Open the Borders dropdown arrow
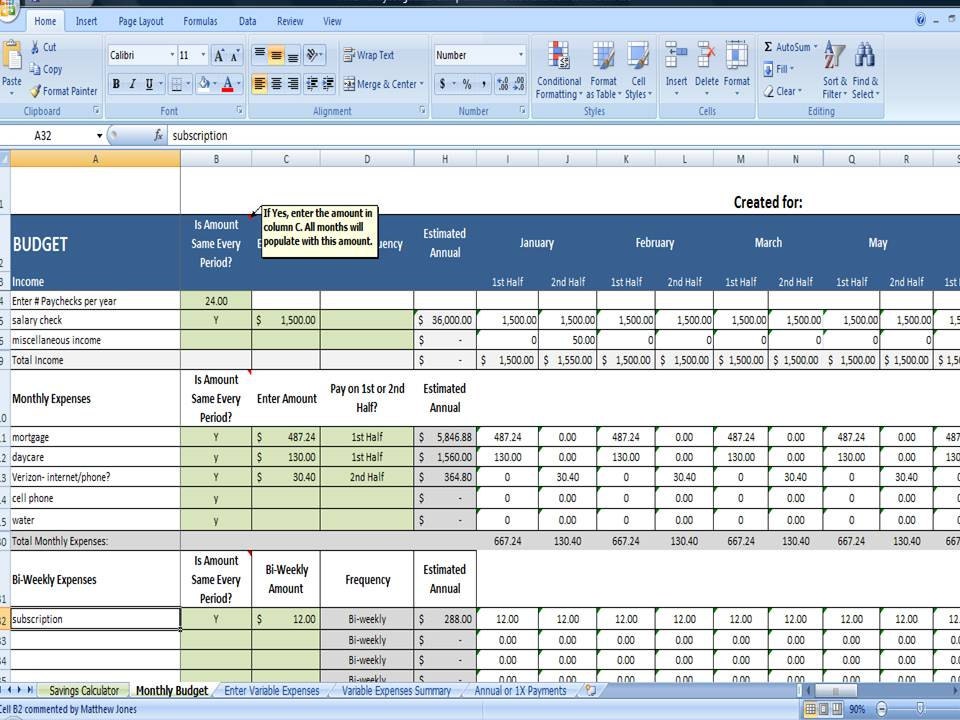Image resolution: width=960 pixels, height=720 pixels. (188, 84)
